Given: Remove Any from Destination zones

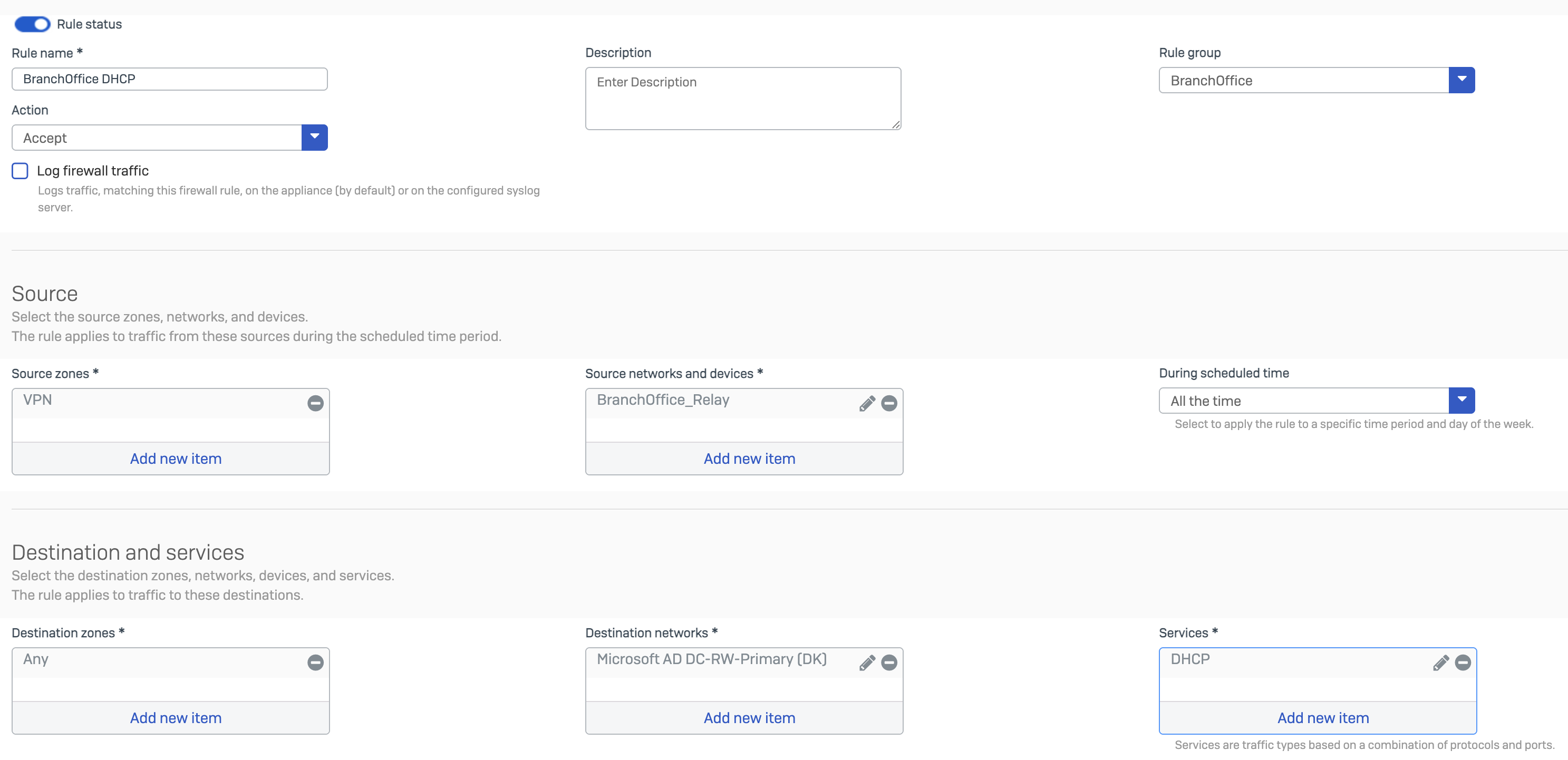Looking at the screenshot, I should (x=315, y=662).
